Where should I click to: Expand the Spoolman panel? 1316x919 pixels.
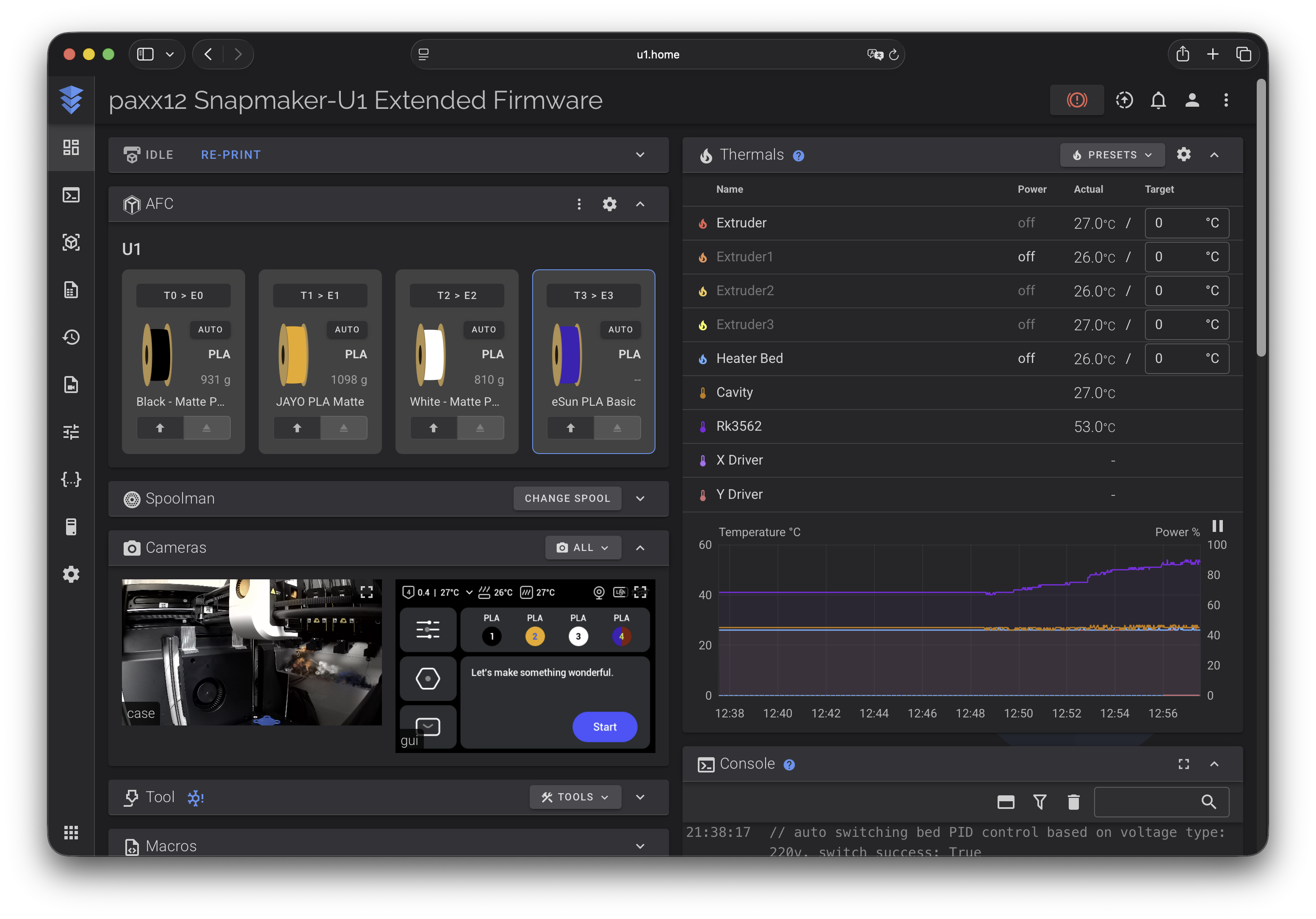click(x=640, y=499)
